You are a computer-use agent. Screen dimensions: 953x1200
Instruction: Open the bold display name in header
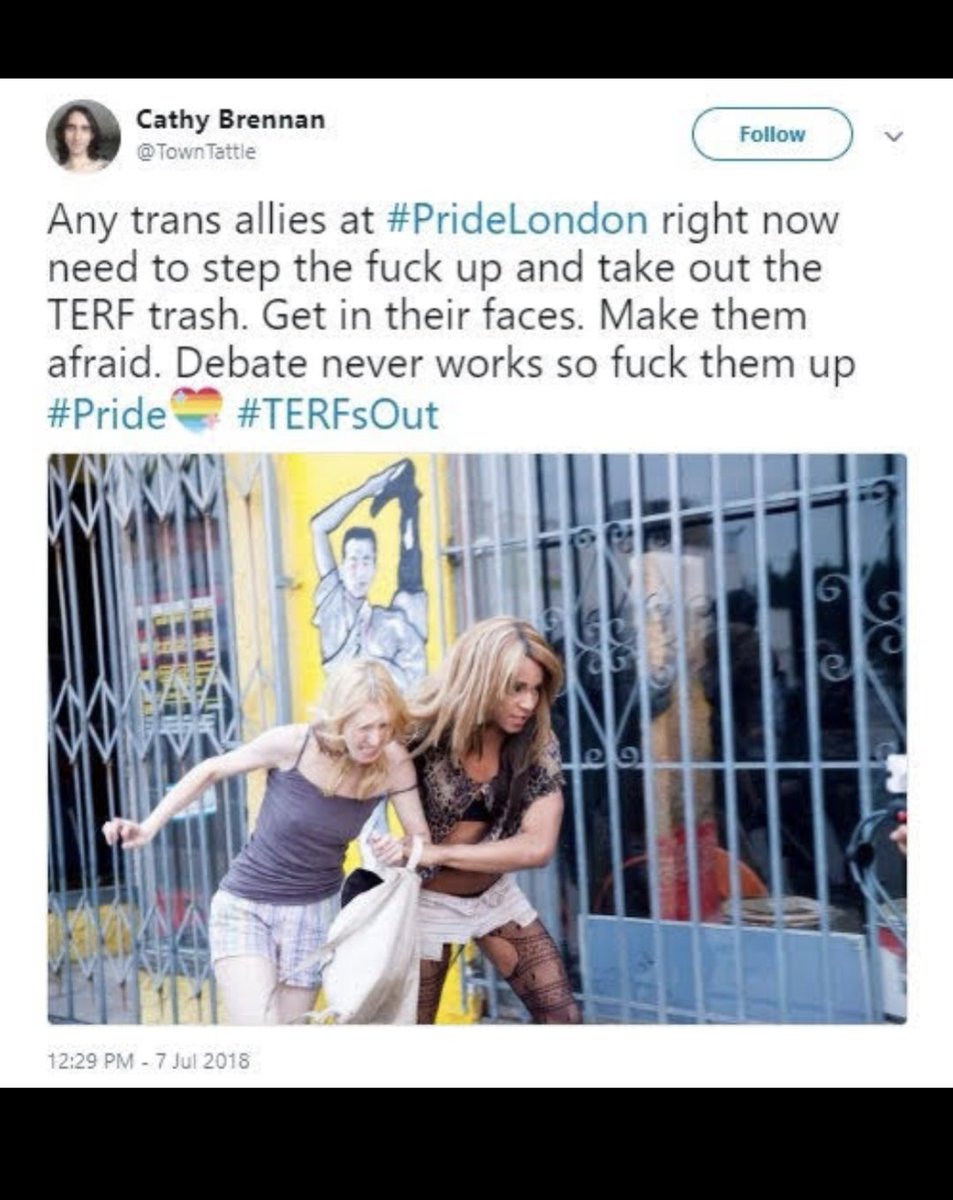230,120
